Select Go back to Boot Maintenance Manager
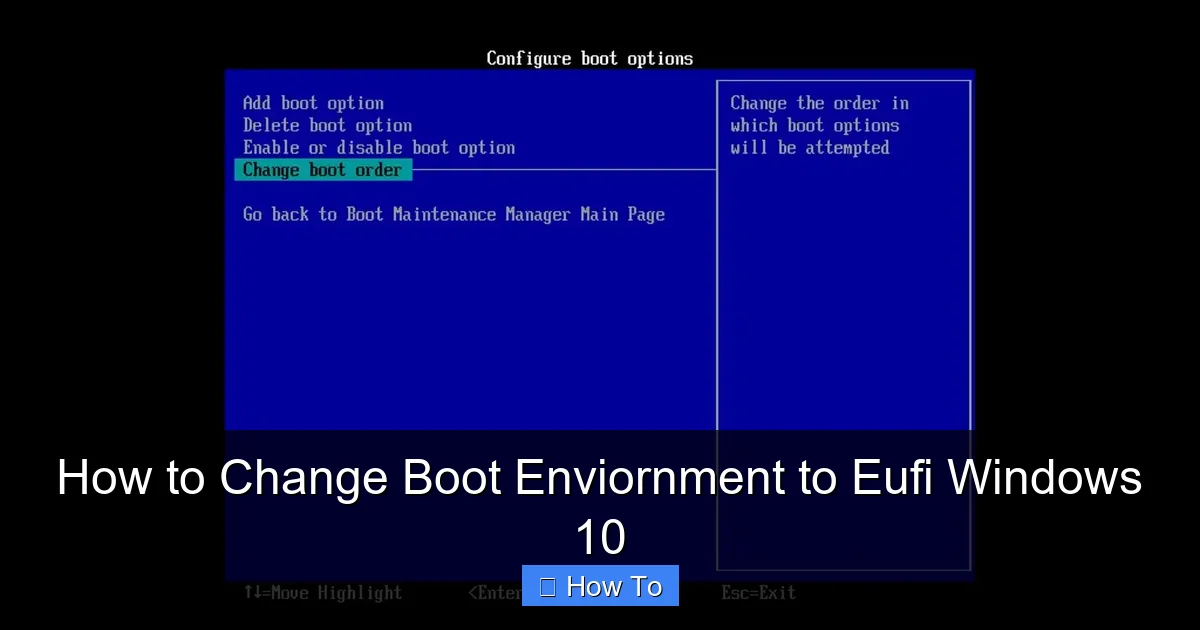Screen dimensions: 1200x630 pos(454,214)
